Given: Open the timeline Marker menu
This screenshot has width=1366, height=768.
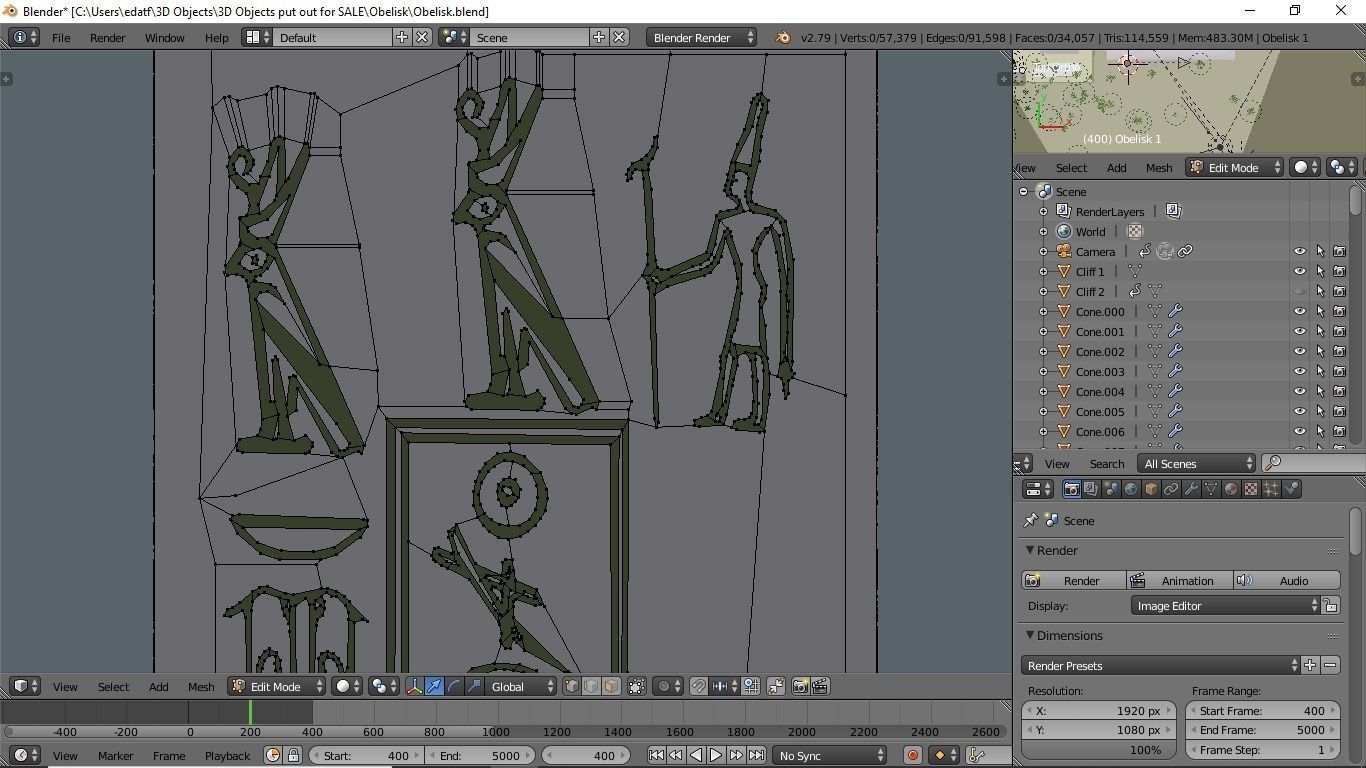Looking at the screenshot, I should click(x=115, y=756).
